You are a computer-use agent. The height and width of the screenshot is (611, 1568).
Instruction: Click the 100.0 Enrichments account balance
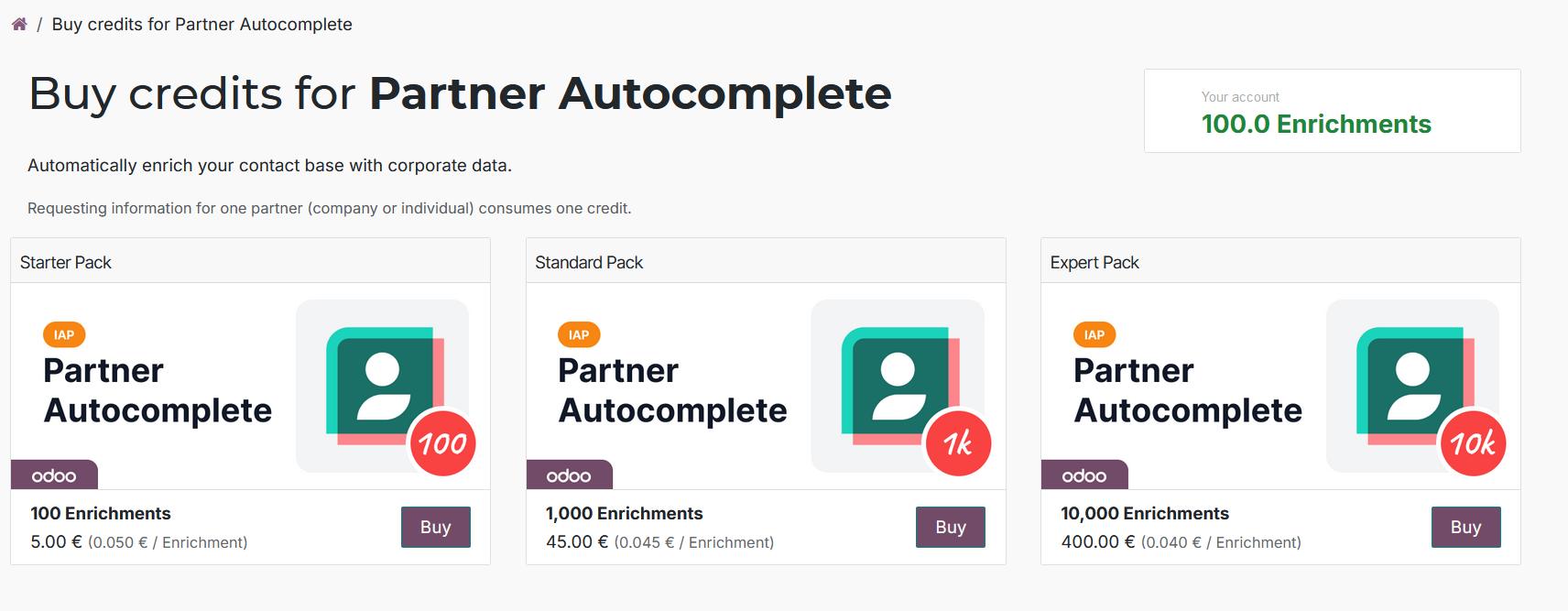(x=1316, y=124)
